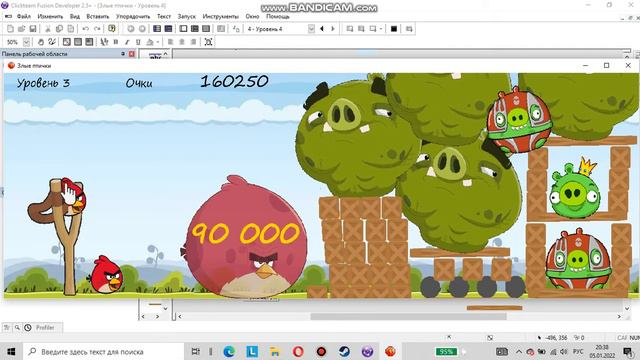The height and width of the screenshot is (360, 640).
Task: Open the Помощь menu
Action: click(278, 16)
